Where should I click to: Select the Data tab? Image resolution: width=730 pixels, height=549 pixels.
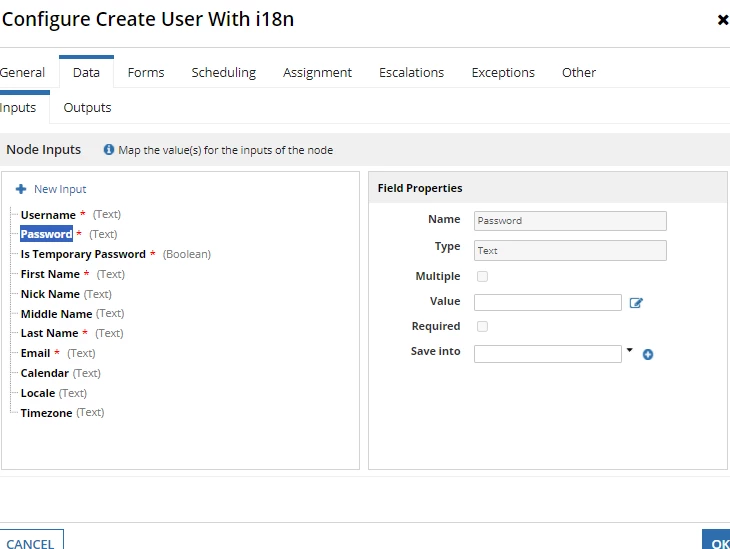click(x=87, y=72)
